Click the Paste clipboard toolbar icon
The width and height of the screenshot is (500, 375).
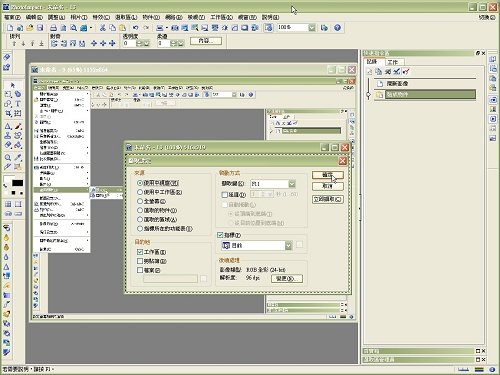tap(123, 28)
